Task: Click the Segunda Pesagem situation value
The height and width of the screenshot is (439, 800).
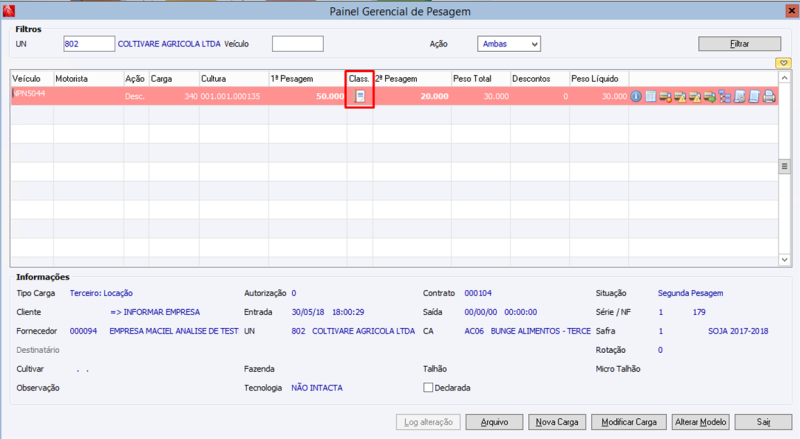Action: (690, 293)
